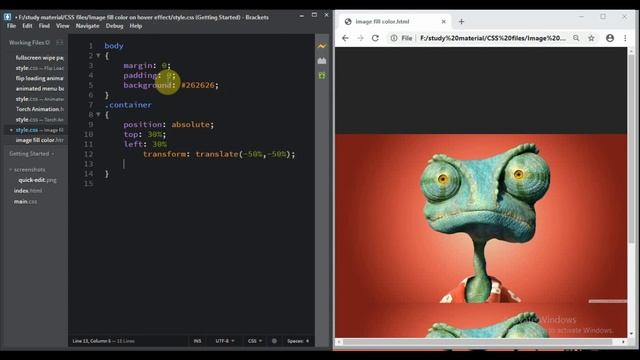This screenshot has width=640, height=360.
Task: Open the Debug menu in Brackets
Action: [114, 26]
